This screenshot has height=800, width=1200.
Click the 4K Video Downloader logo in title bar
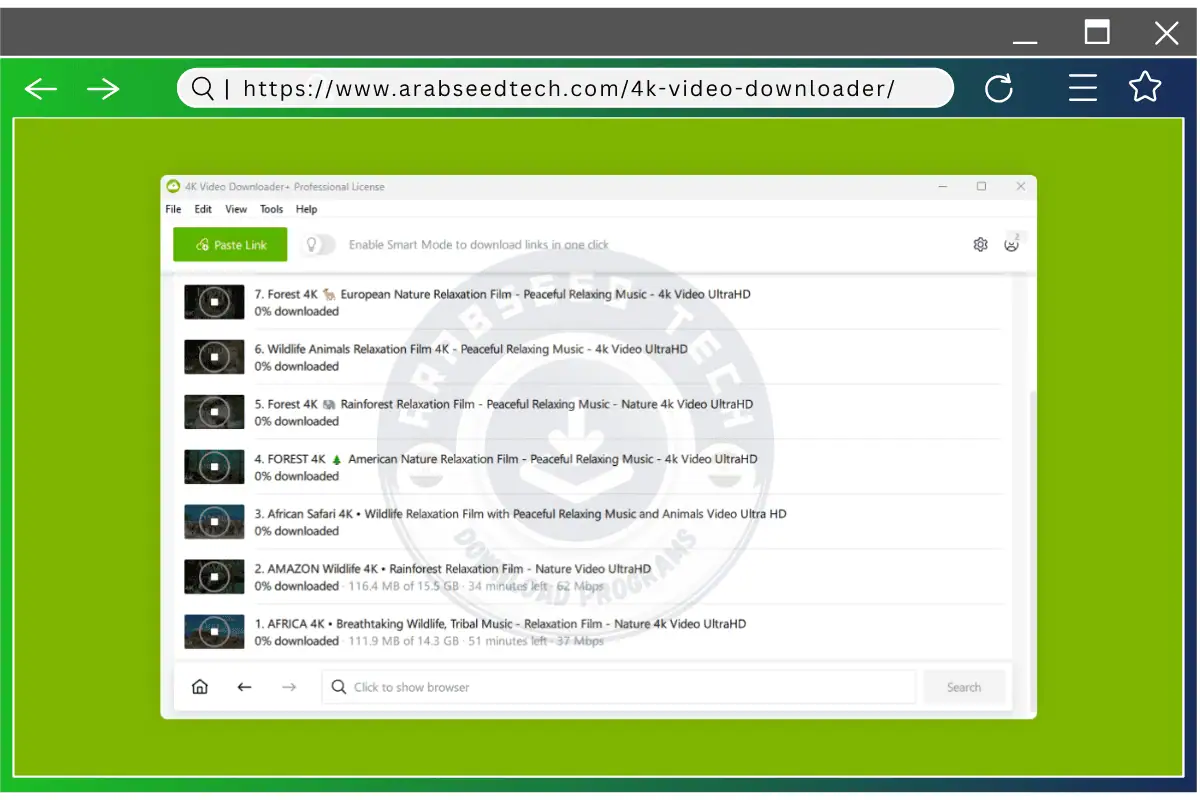coord(174,186)
